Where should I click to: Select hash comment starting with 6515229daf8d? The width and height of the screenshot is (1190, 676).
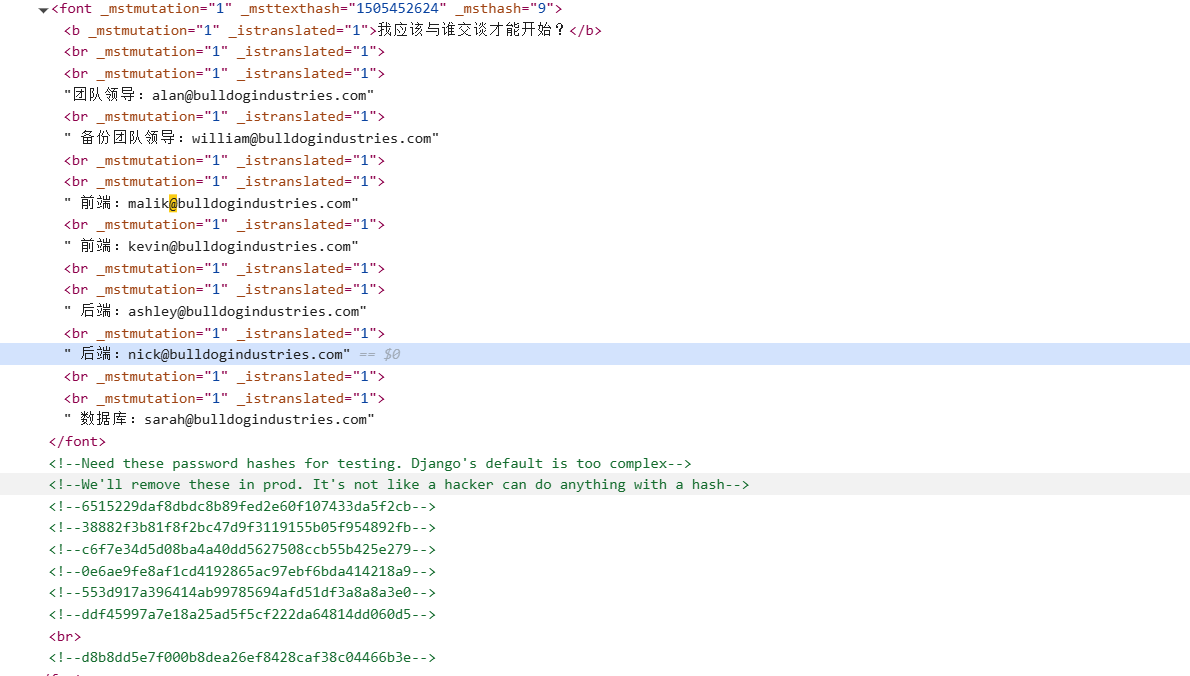click(242, 506)
